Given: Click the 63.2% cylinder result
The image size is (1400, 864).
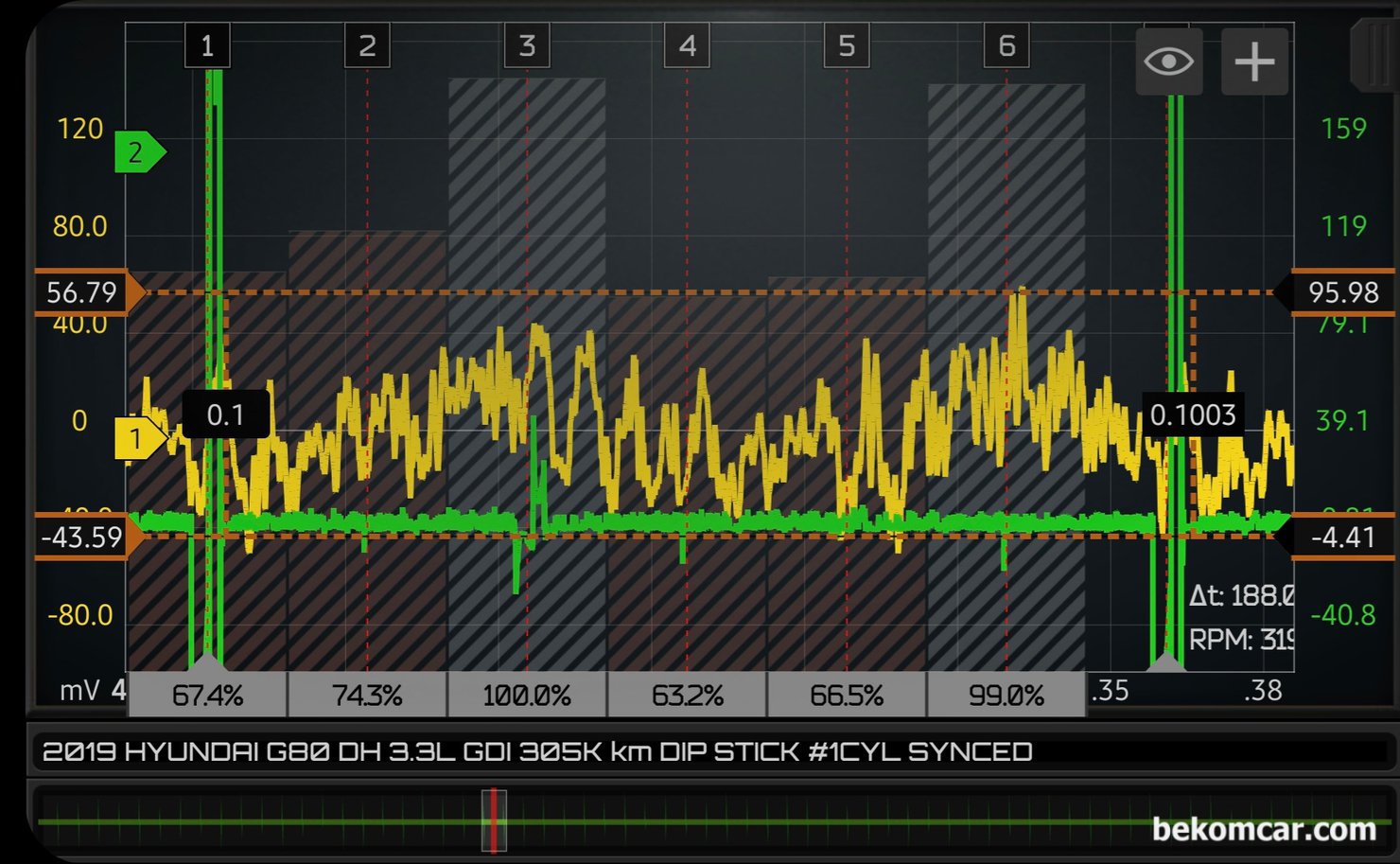Looking at the screenshot, I should 687,696.
